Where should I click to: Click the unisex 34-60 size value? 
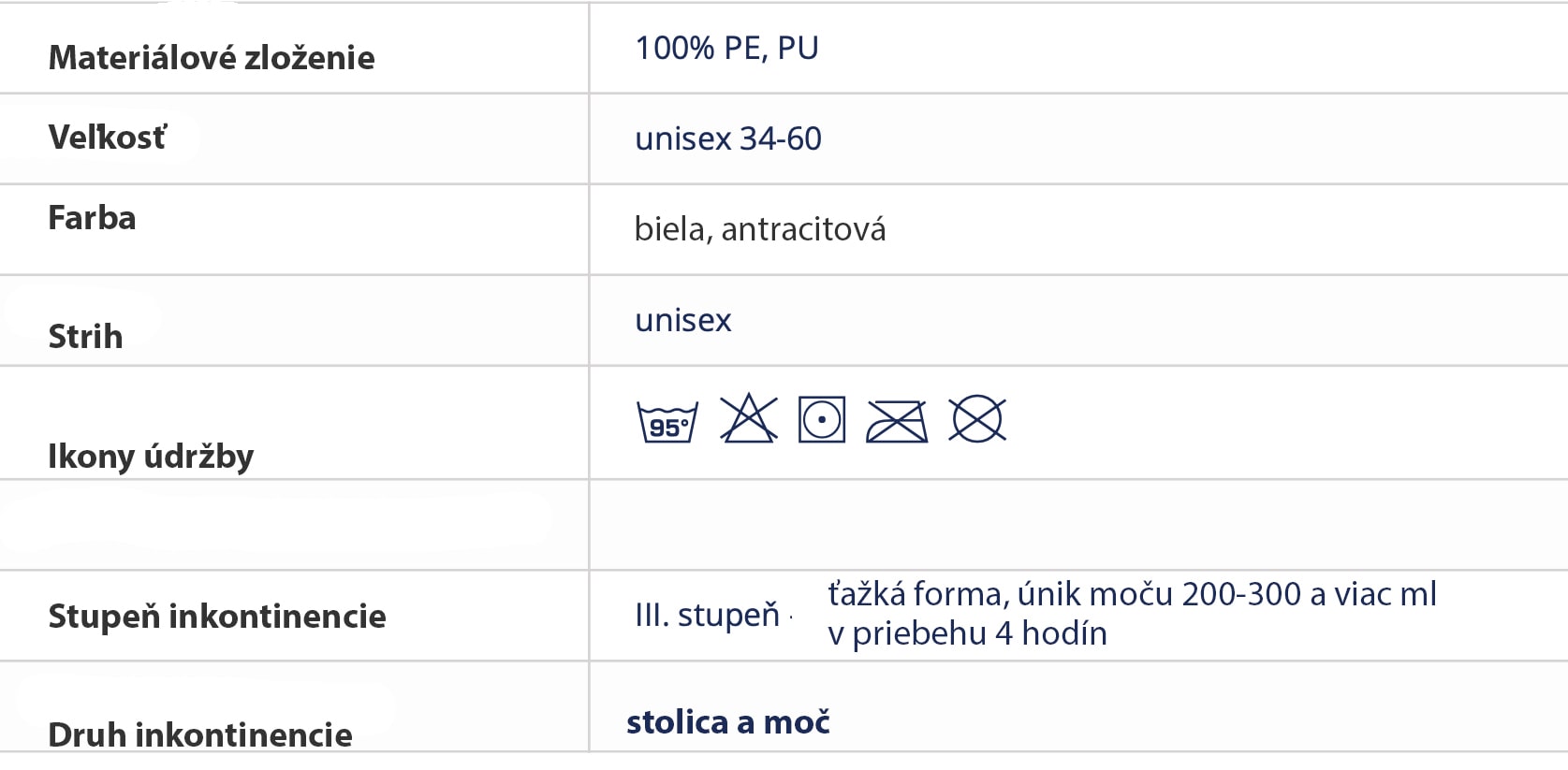pos(727,138)
